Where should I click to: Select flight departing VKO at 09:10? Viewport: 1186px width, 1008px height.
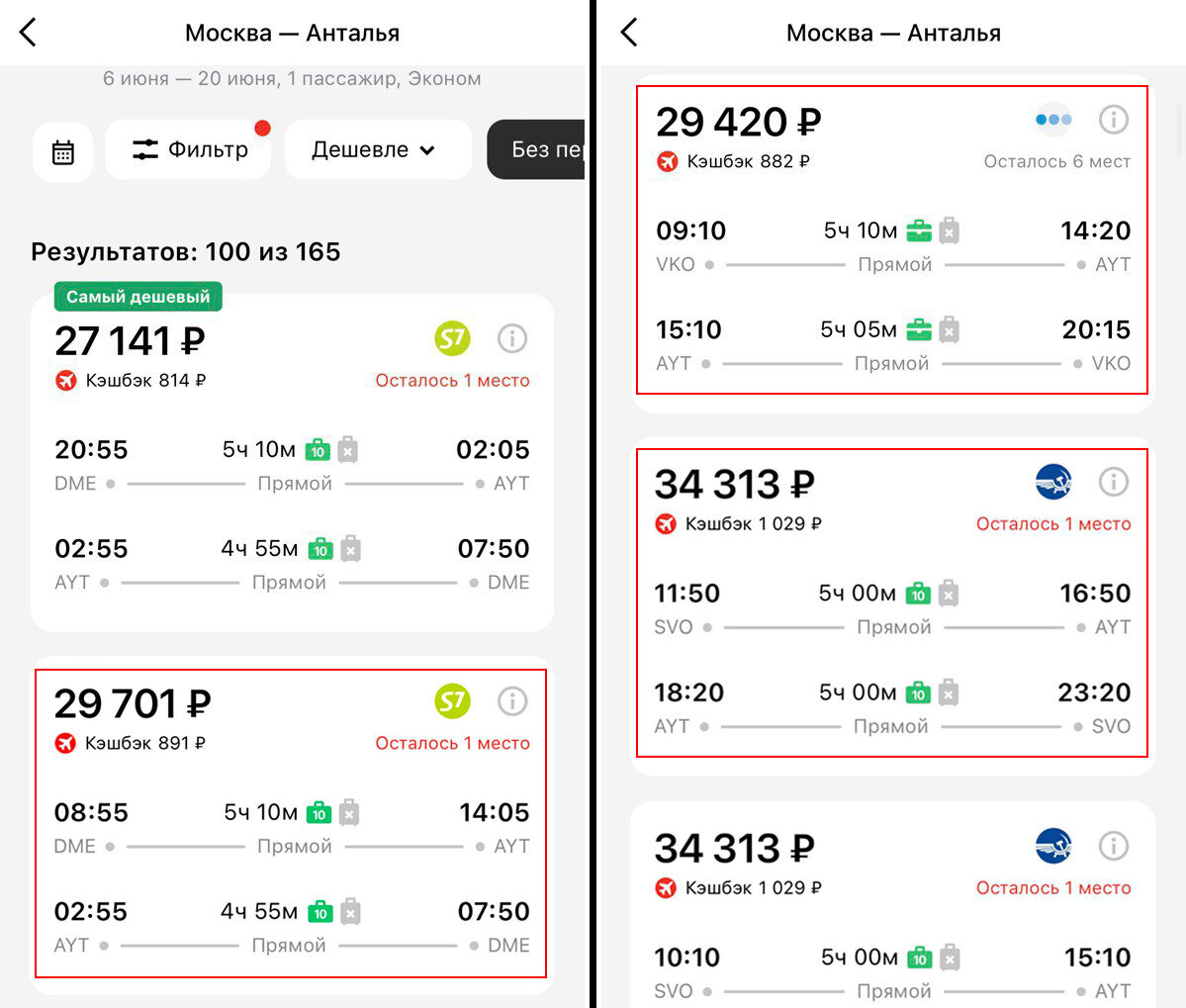coord(892,239)
